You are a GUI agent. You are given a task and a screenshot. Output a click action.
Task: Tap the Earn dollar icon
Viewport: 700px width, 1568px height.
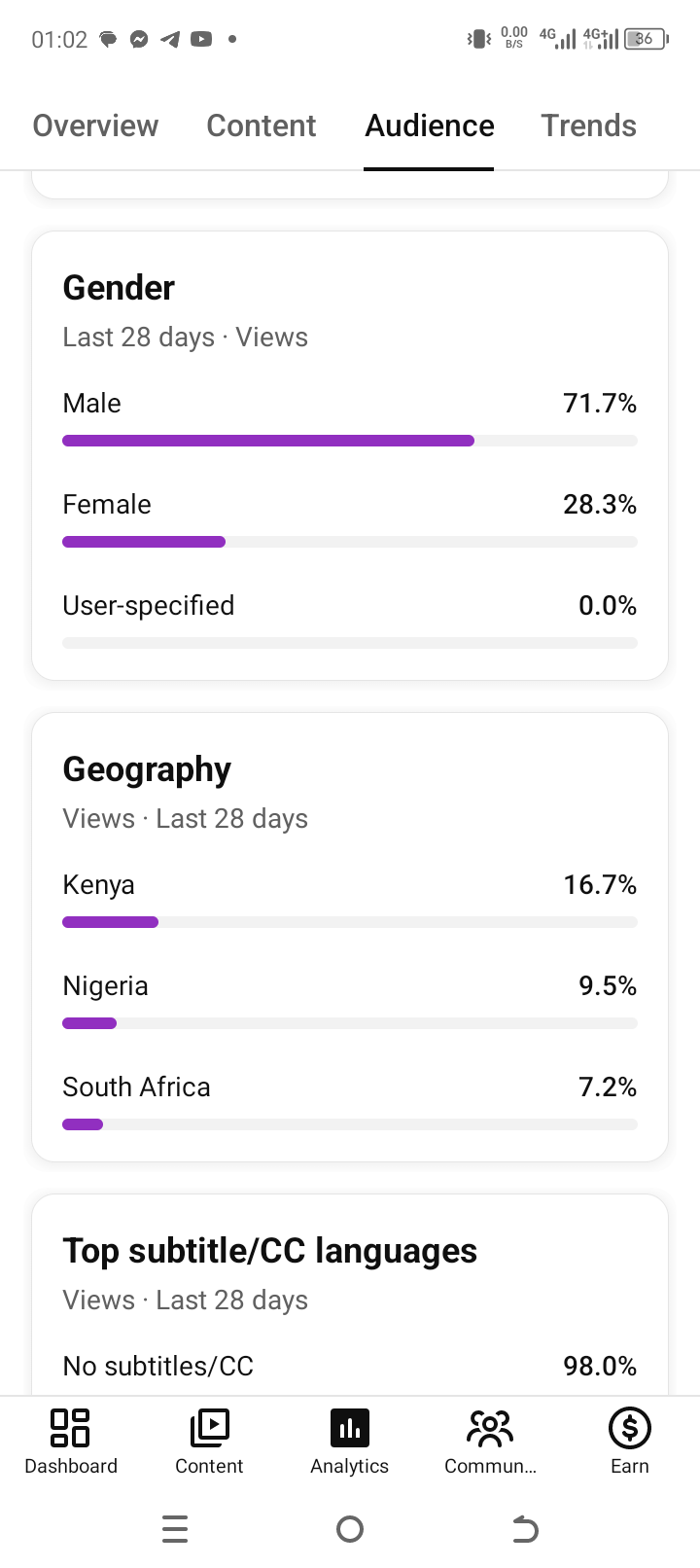pos(630,1428)
